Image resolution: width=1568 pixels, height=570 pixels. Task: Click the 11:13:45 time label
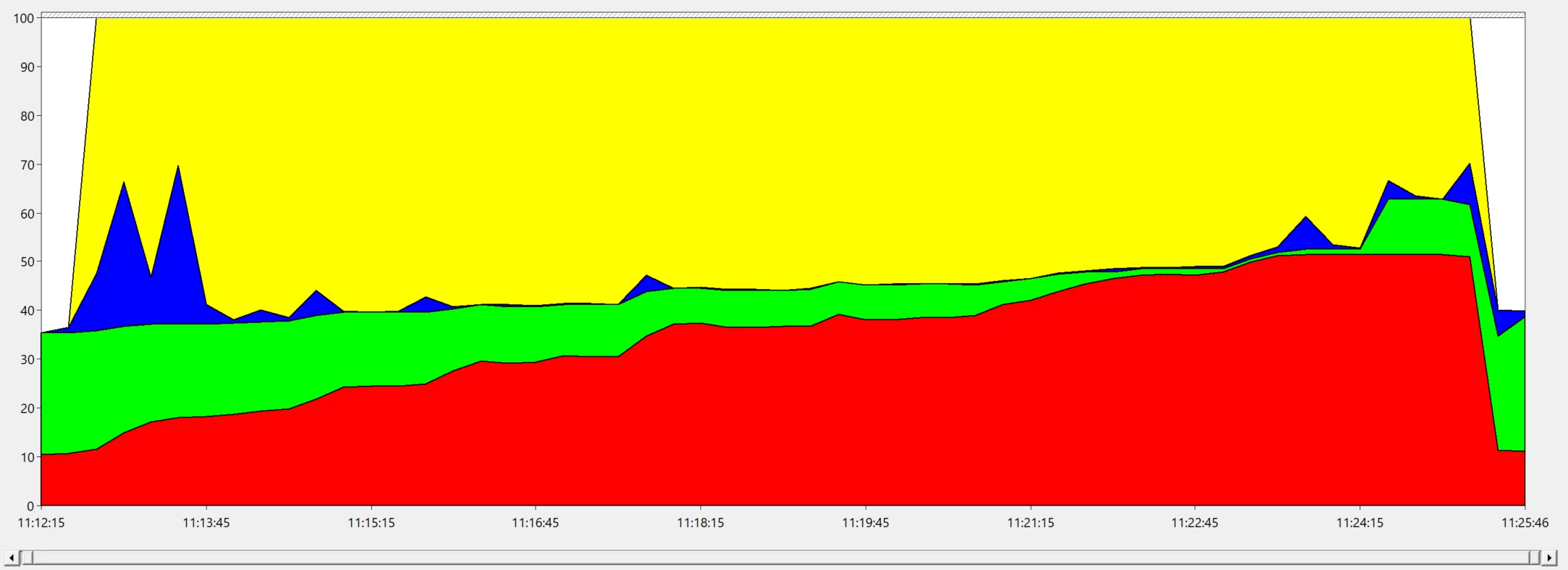pos(206,523)
